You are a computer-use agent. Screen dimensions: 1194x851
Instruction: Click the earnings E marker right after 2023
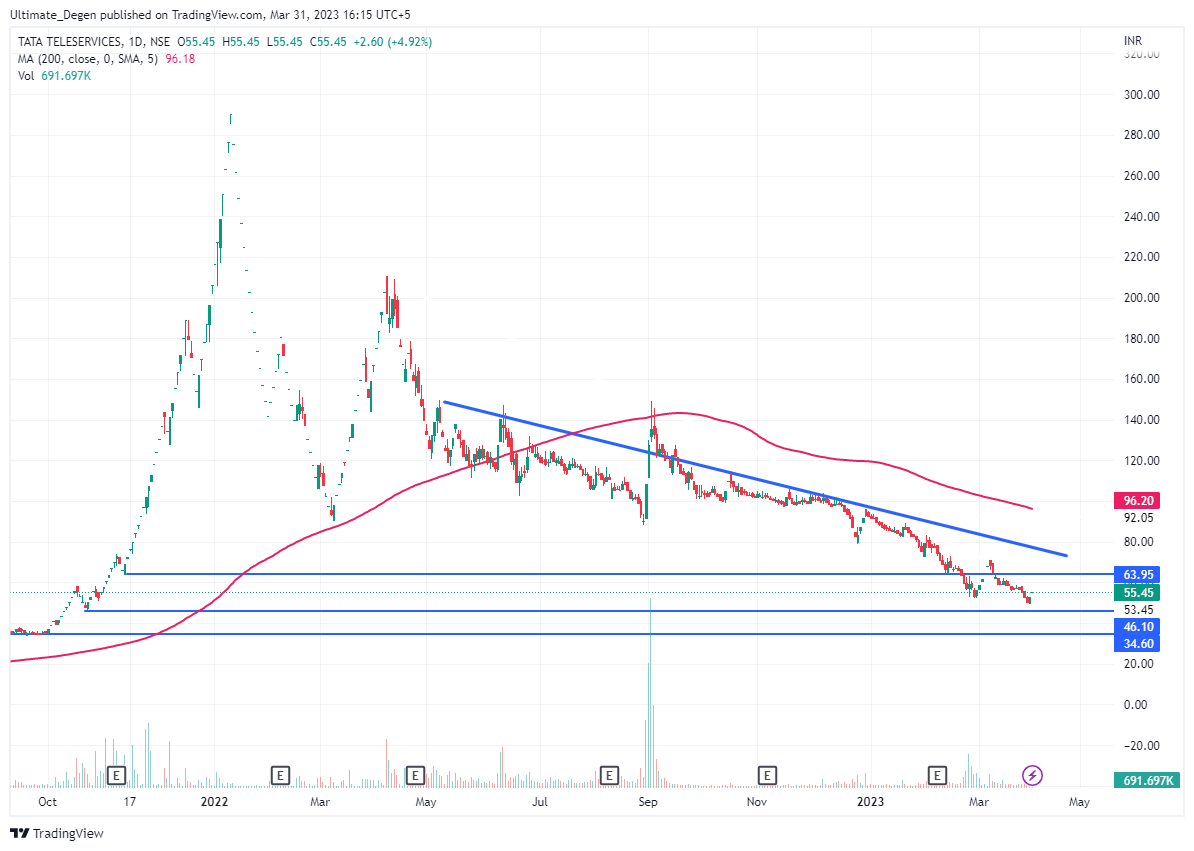(937, 775)
